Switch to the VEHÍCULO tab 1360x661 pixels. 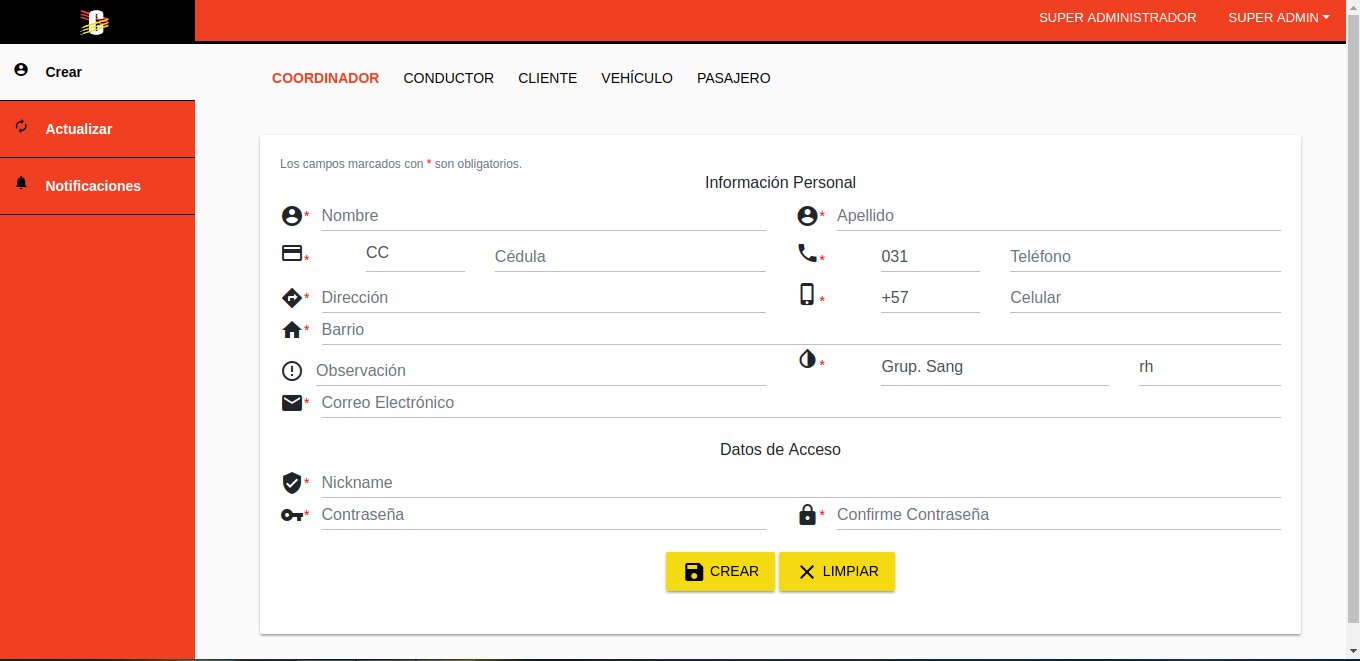click(x=637, y=78)
